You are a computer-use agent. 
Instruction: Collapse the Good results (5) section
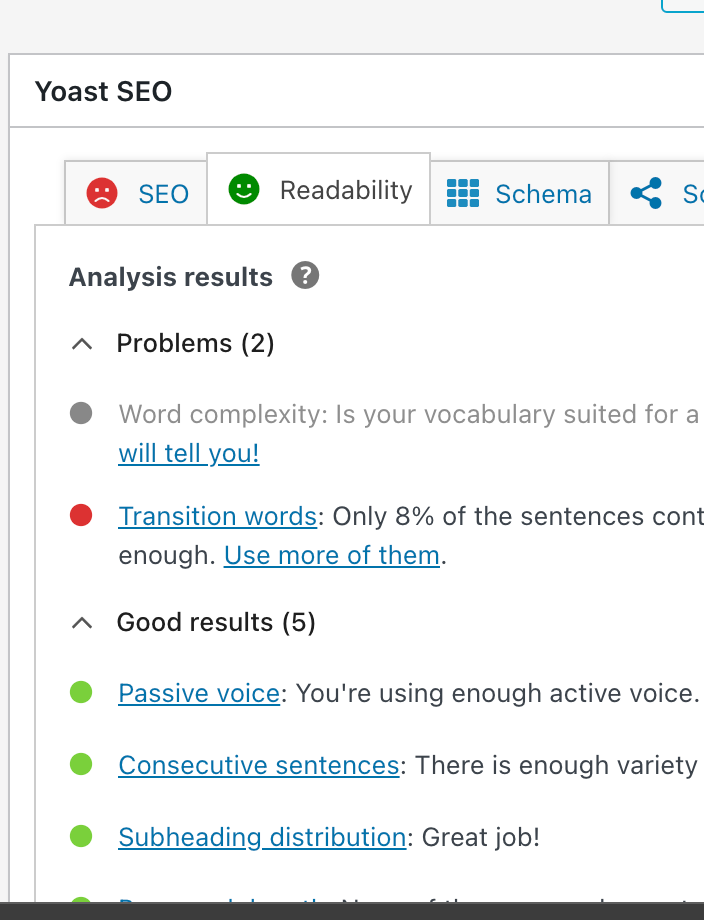click(83, 623)
